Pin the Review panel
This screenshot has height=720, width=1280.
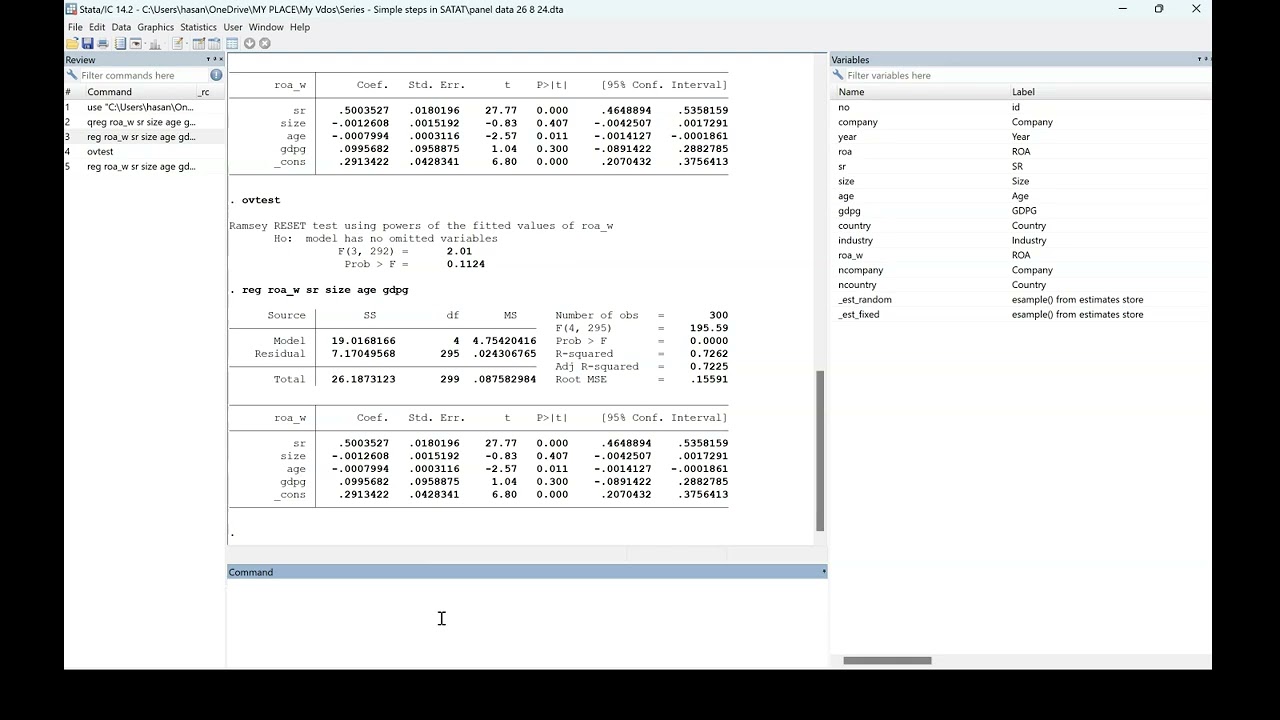[x=214, y=60]
